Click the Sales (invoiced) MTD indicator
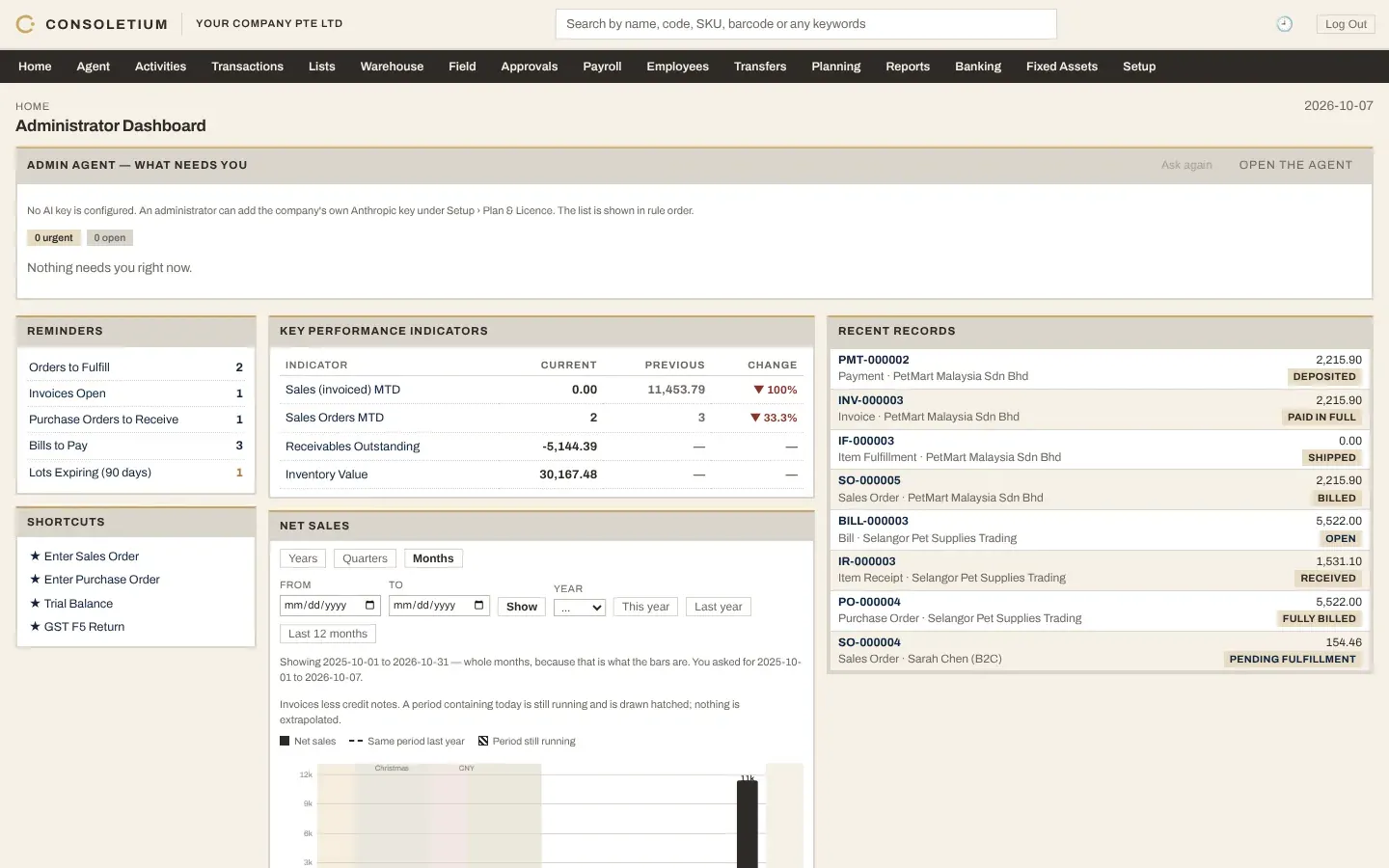The image size is (1389, 868). coord(342,390)
